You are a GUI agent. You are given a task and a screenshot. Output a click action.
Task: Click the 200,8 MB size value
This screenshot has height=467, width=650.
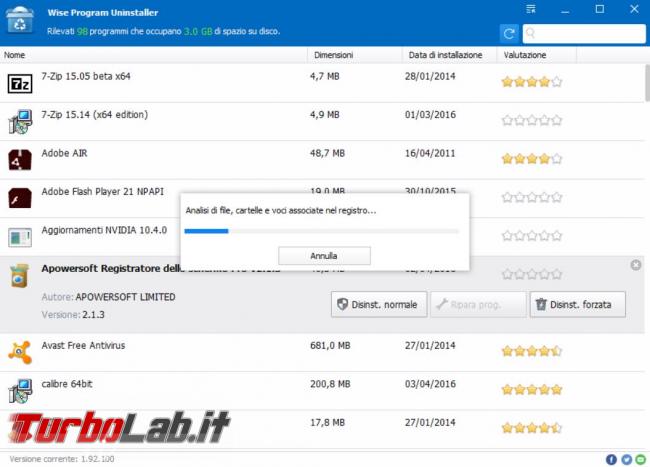coord(330,384)
